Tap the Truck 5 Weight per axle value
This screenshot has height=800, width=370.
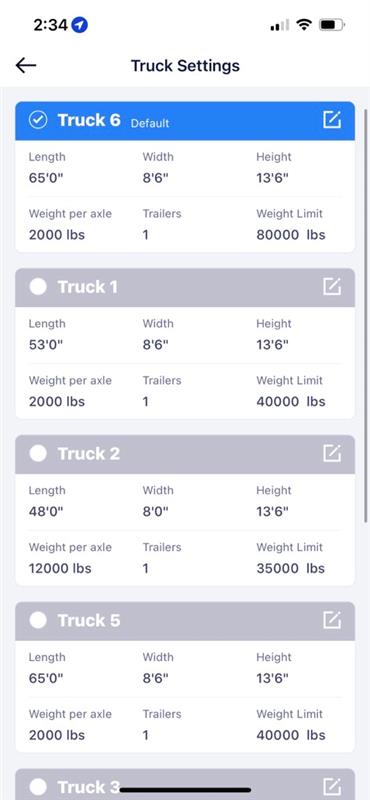click(x=57, y=735)
